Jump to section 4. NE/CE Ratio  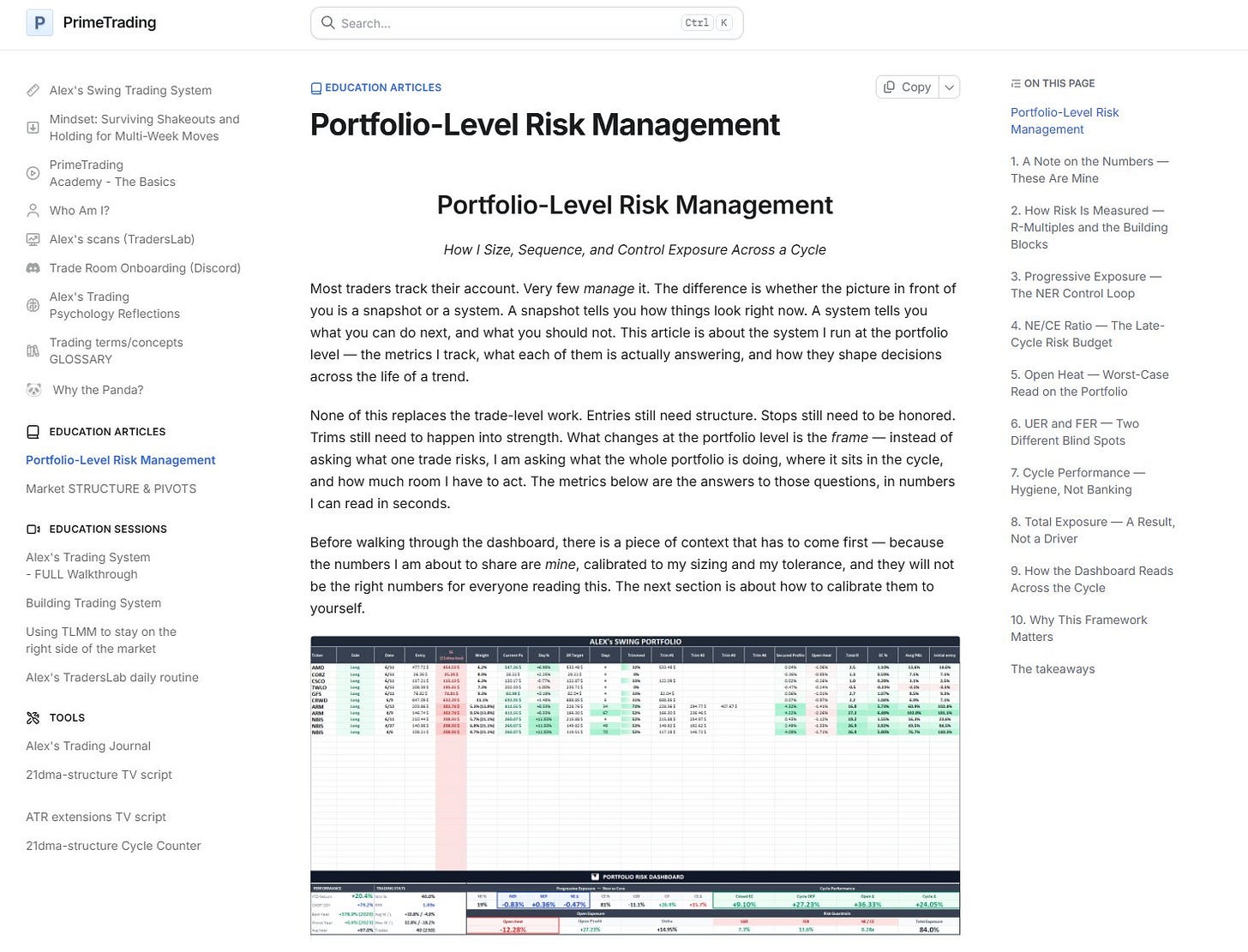coord(1088,333)
